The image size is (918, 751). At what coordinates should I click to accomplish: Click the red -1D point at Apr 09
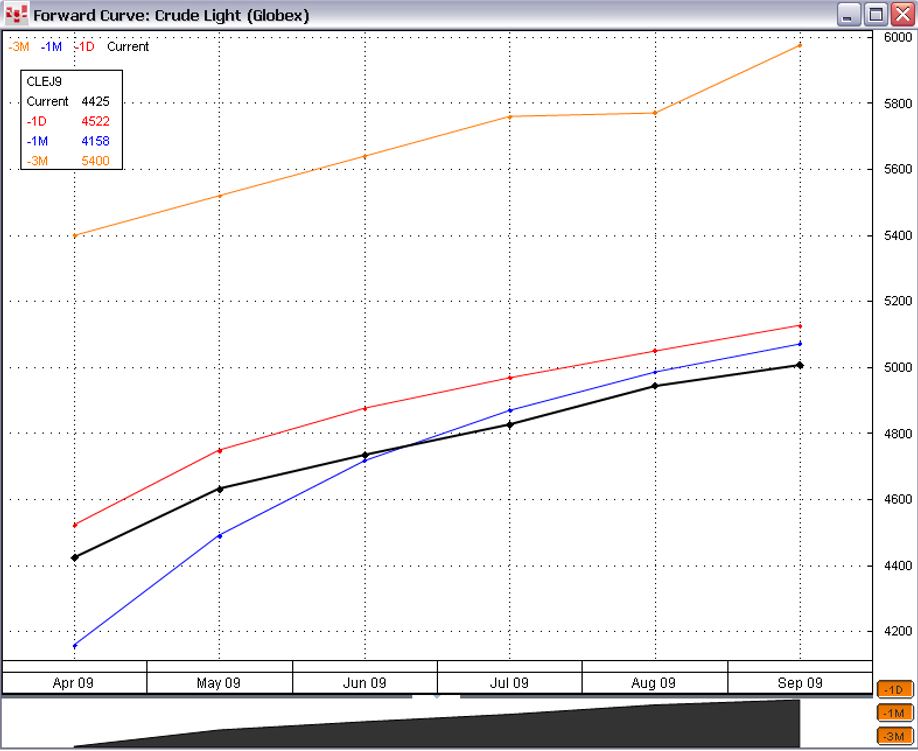click(74, 525)
